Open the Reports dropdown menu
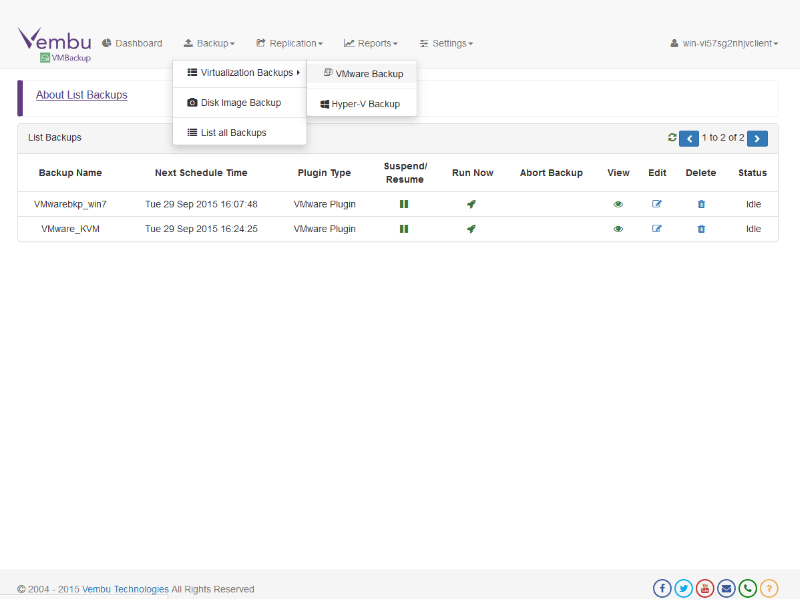800x600 pixels. pos(370,43)
